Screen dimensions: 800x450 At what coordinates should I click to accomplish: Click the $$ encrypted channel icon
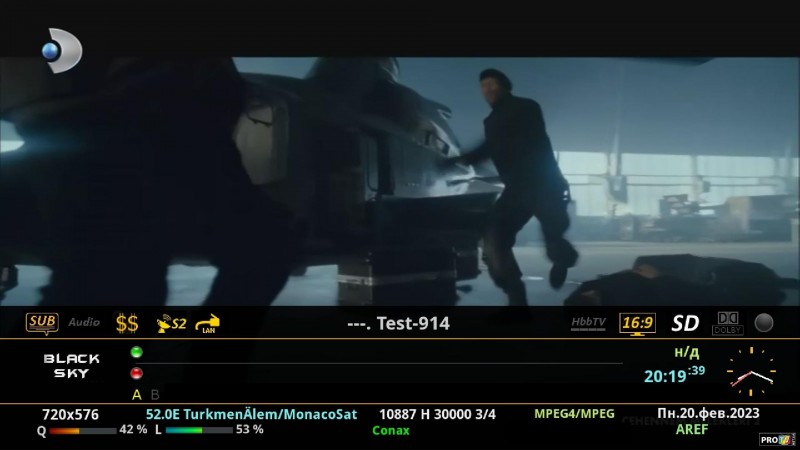click(x=127, y=323)
